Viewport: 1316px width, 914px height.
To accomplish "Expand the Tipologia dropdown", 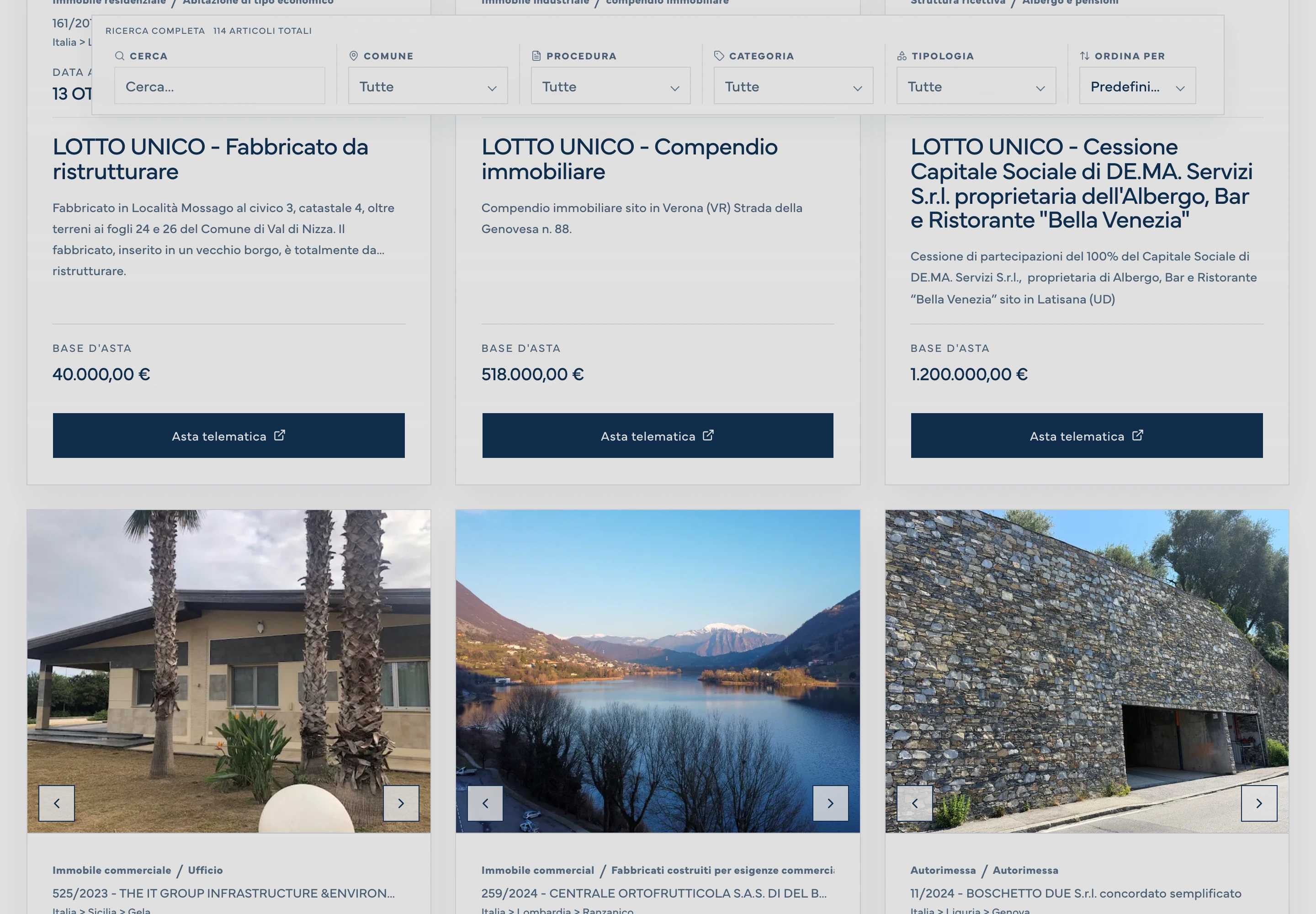I will pyautogui.click(x=976, y=86).
